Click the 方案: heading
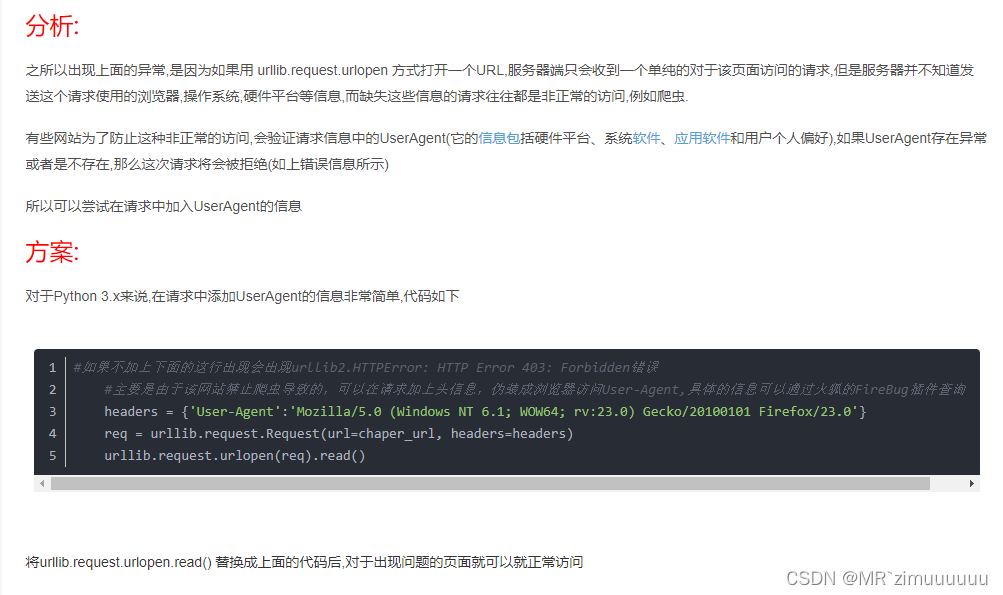Screen dimensions: 1003x595 (52, 253)
